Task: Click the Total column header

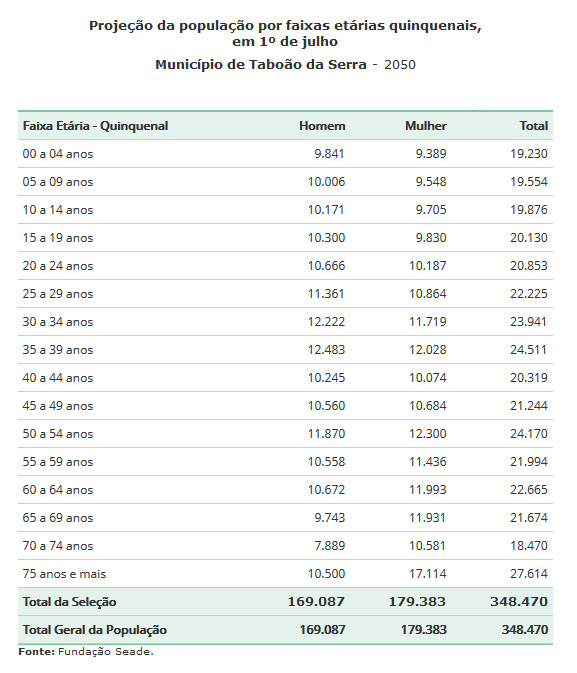Action: click(534, 126)
